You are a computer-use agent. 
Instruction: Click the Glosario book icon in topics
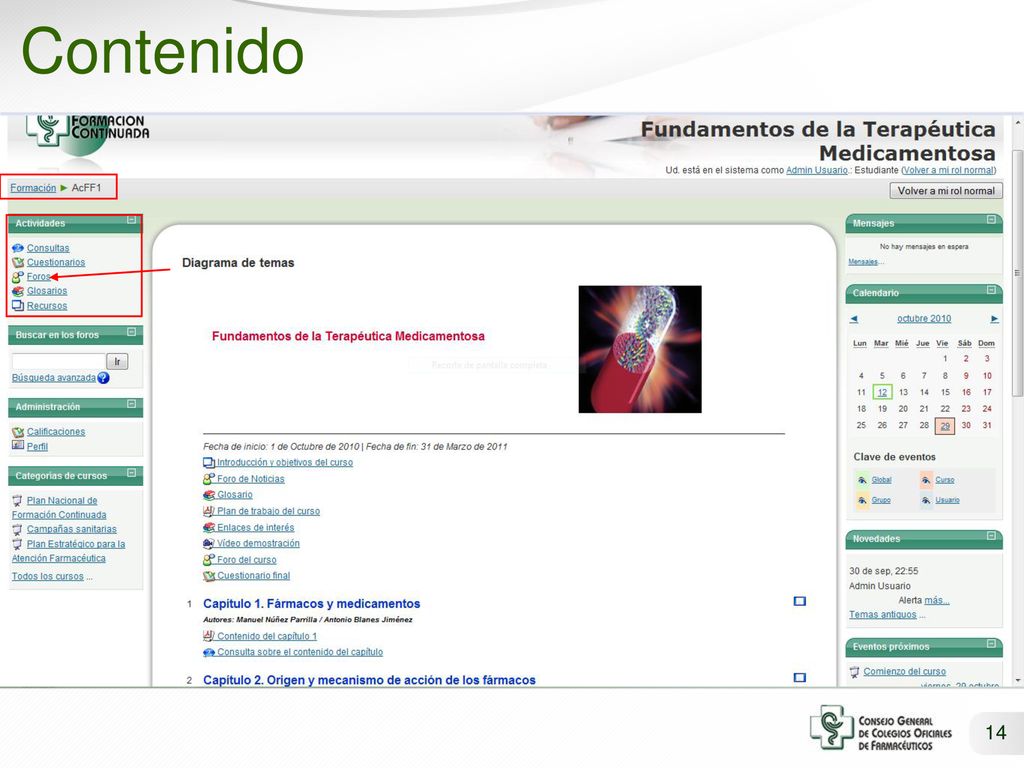pyautogui.click(x=209, y=495)
